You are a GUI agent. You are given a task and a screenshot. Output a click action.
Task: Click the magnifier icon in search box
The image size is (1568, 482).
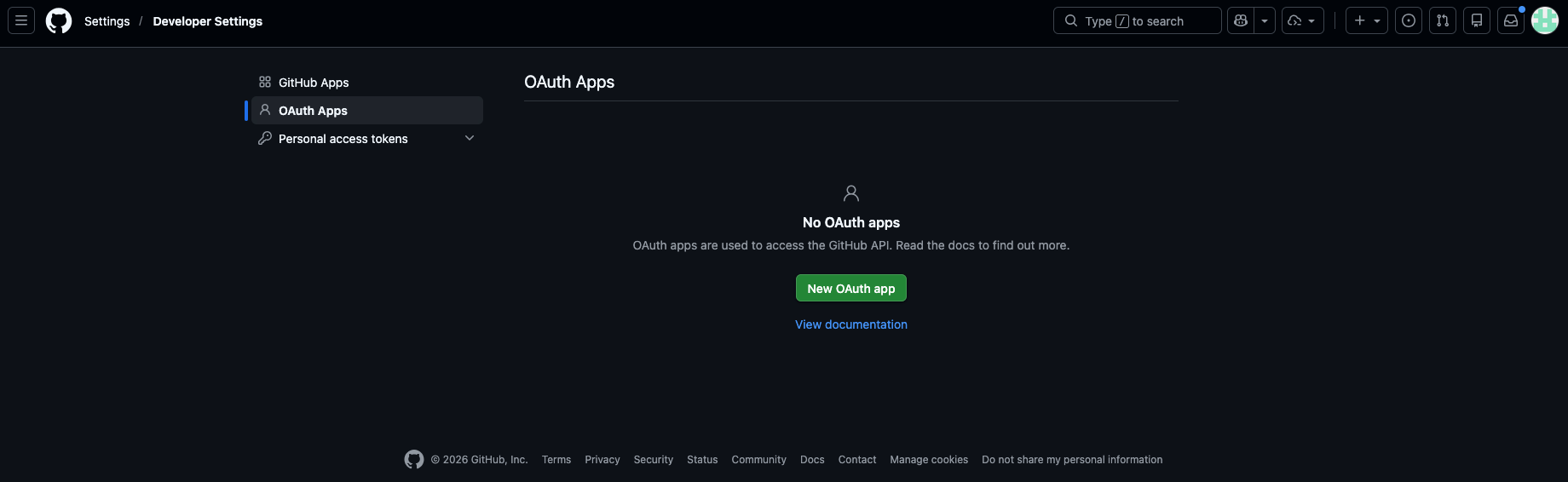(x=1071, y=20)
